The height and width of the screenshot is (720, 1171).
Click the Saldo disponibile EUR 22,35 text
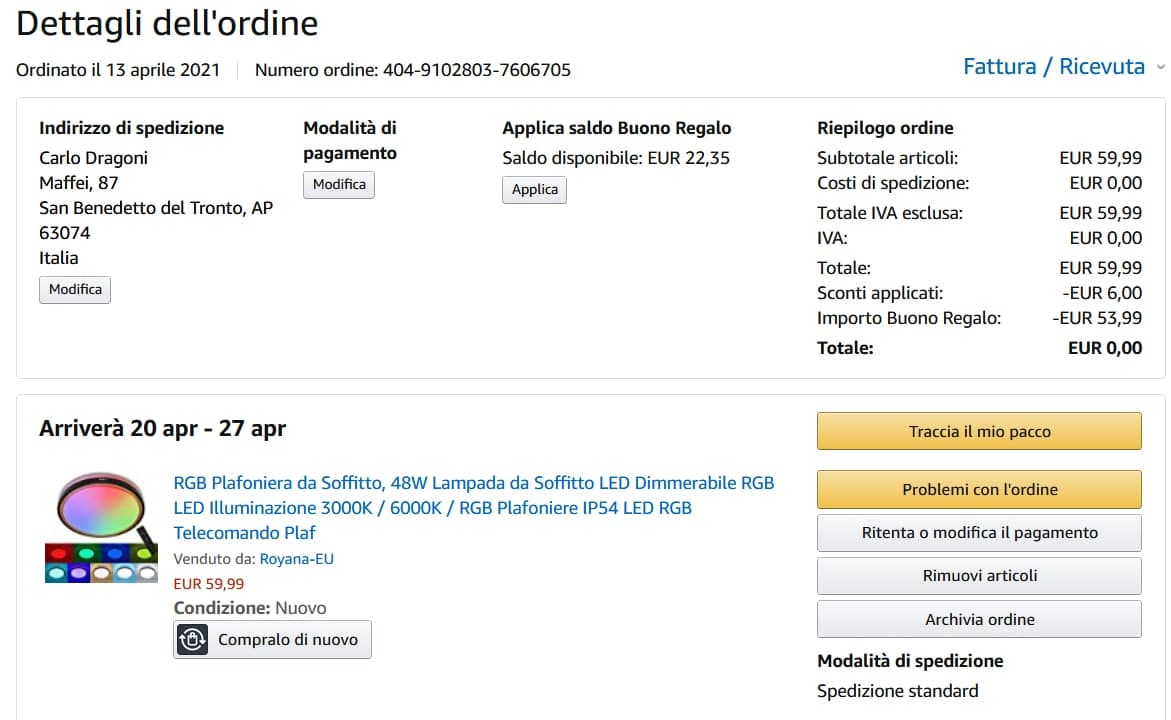615,158
